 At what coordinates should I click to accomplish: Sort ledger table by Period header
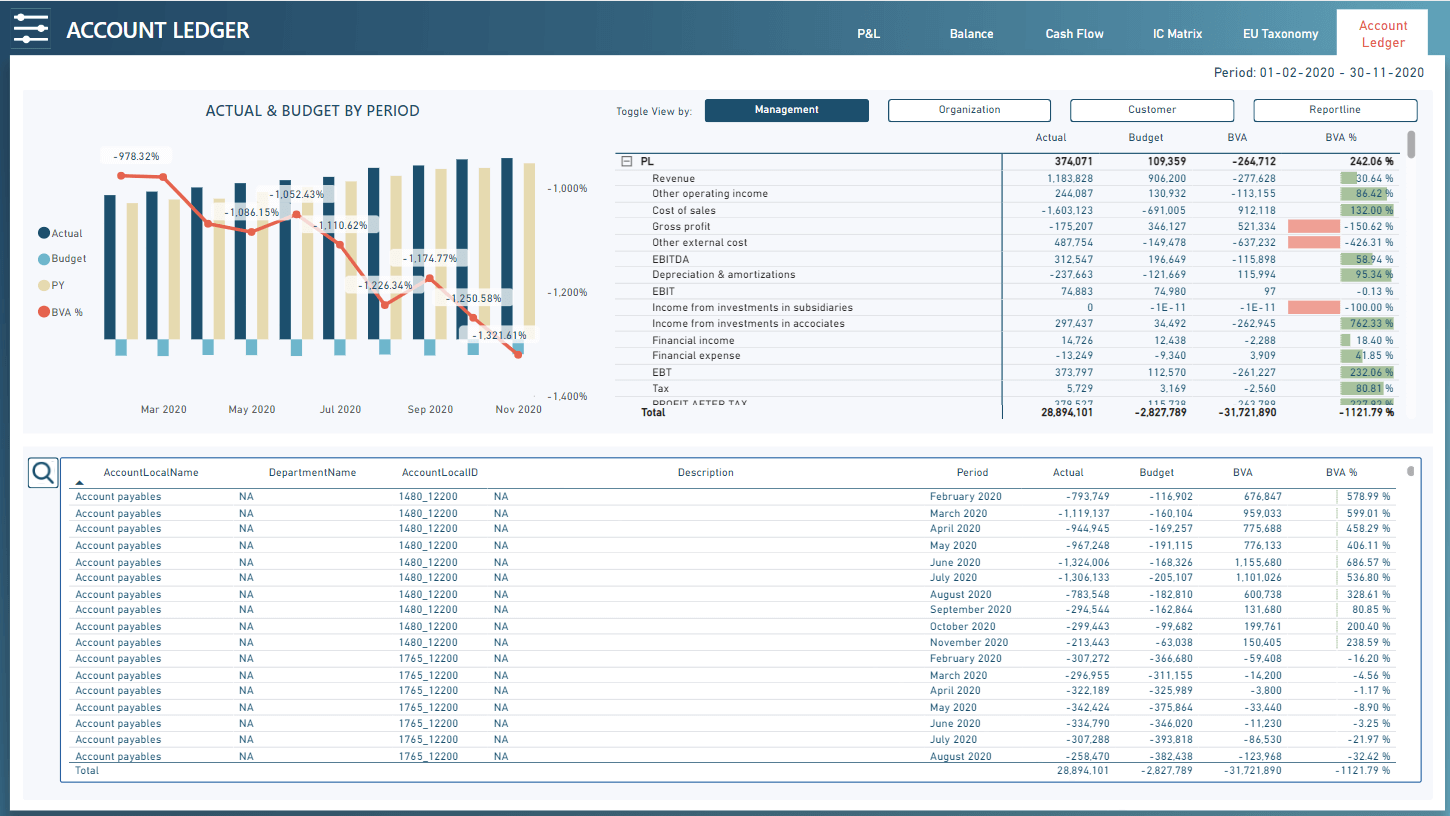pyautogui.click(x=971, y=472)
